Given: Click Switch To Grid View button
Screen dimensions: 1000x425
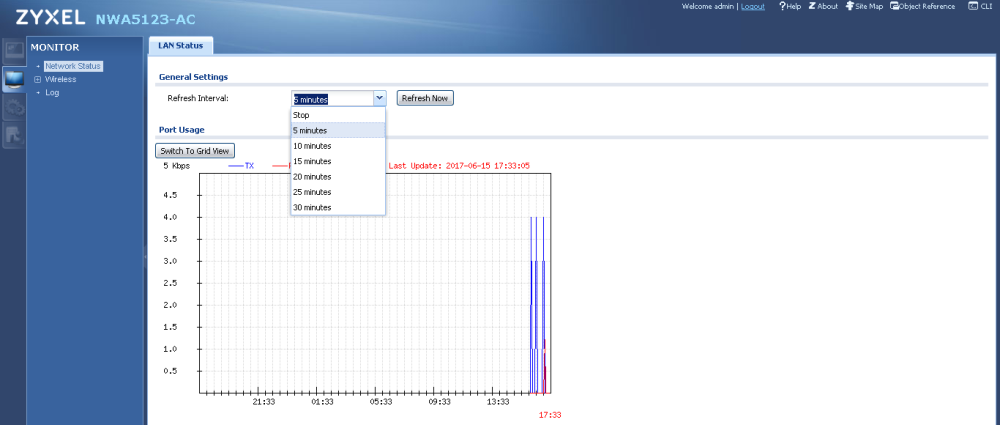Looking at the screenshot, I should pyautogui.click(x=196, y=151).
